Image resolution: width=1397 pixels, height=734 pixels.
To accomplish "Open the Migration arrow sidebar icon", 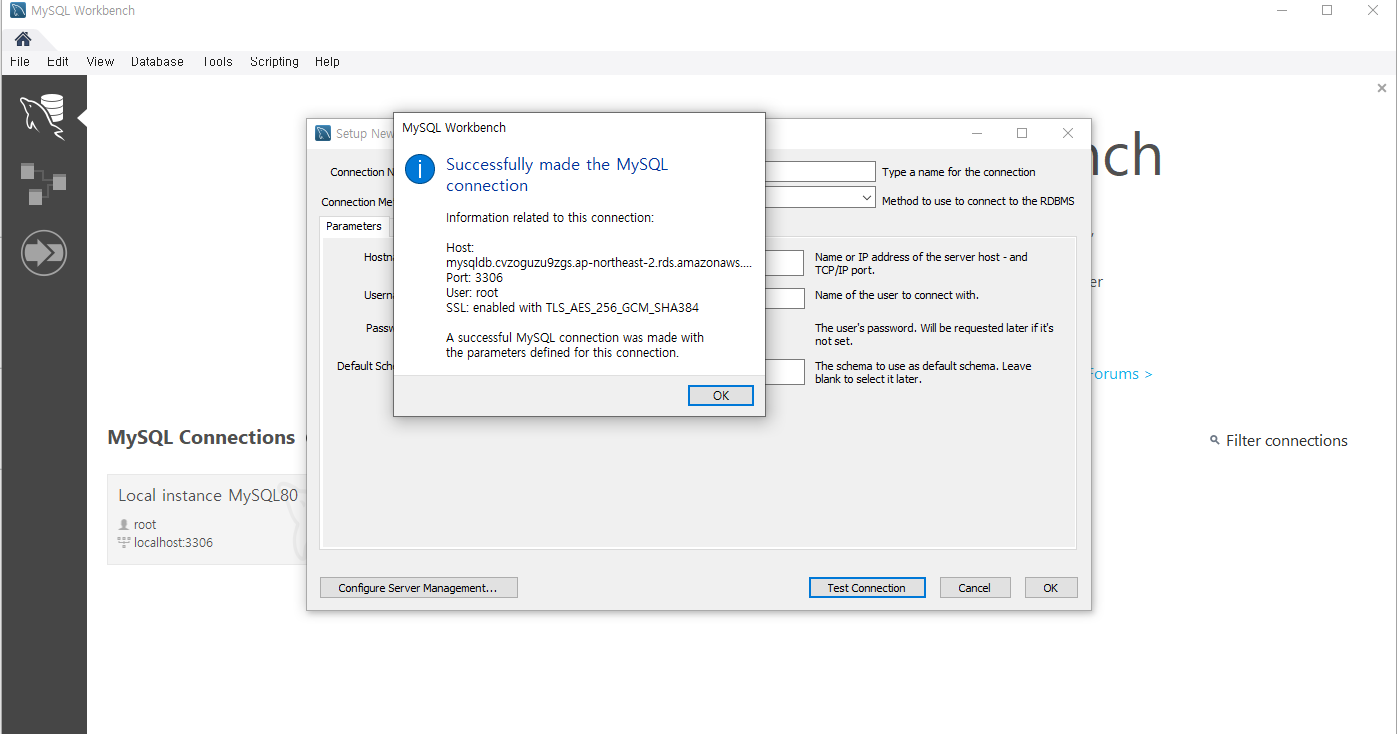I will click(x=43, y=253).
